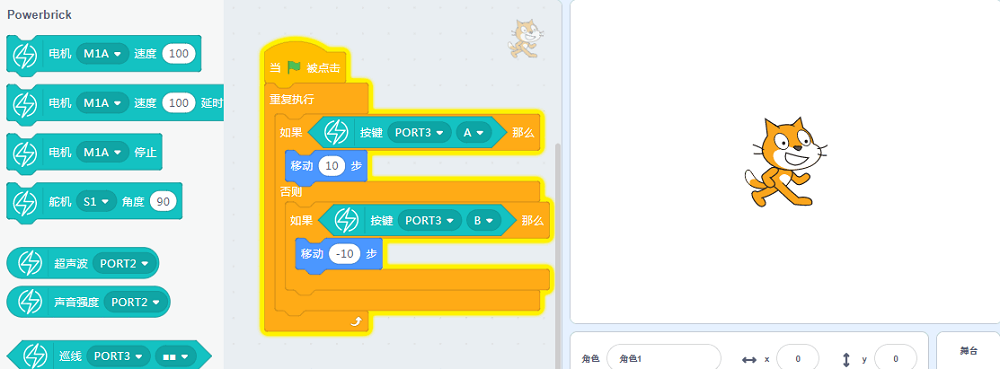Open M1A dropdown in motor speed block

tap(103, 54)
